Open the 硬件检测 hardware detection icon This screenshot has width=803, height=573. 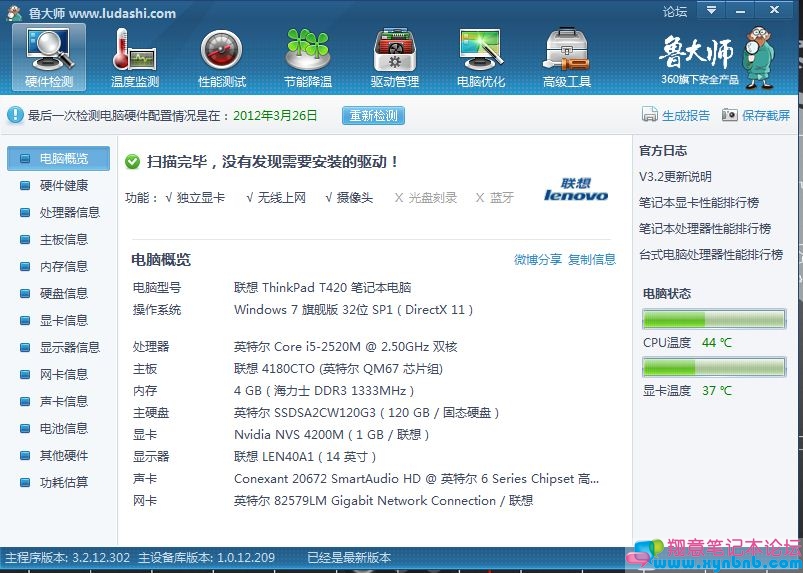(x=49, y=57)
